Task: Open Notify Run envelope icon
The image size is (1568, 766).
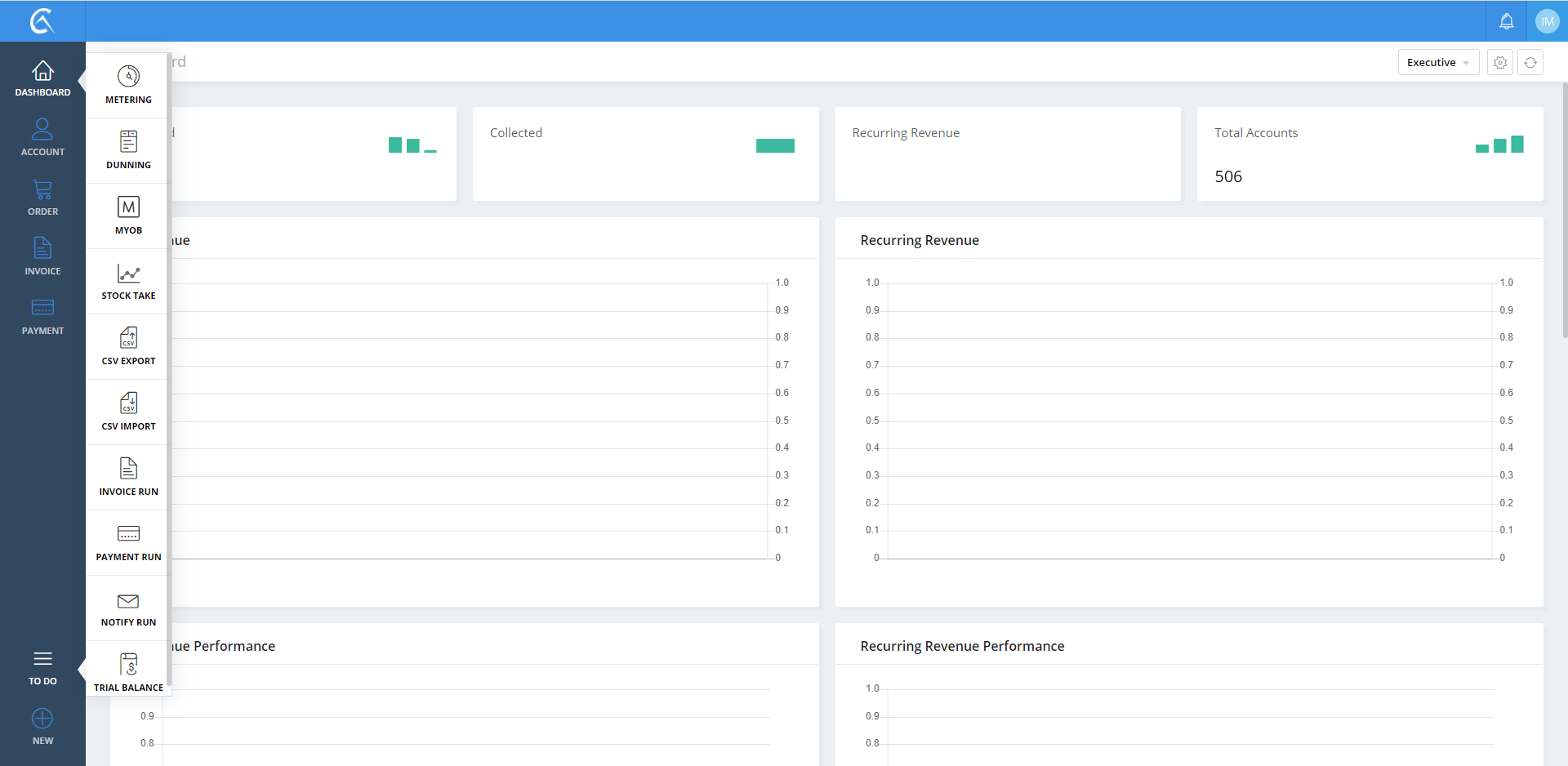Action: tap(128, 602)
